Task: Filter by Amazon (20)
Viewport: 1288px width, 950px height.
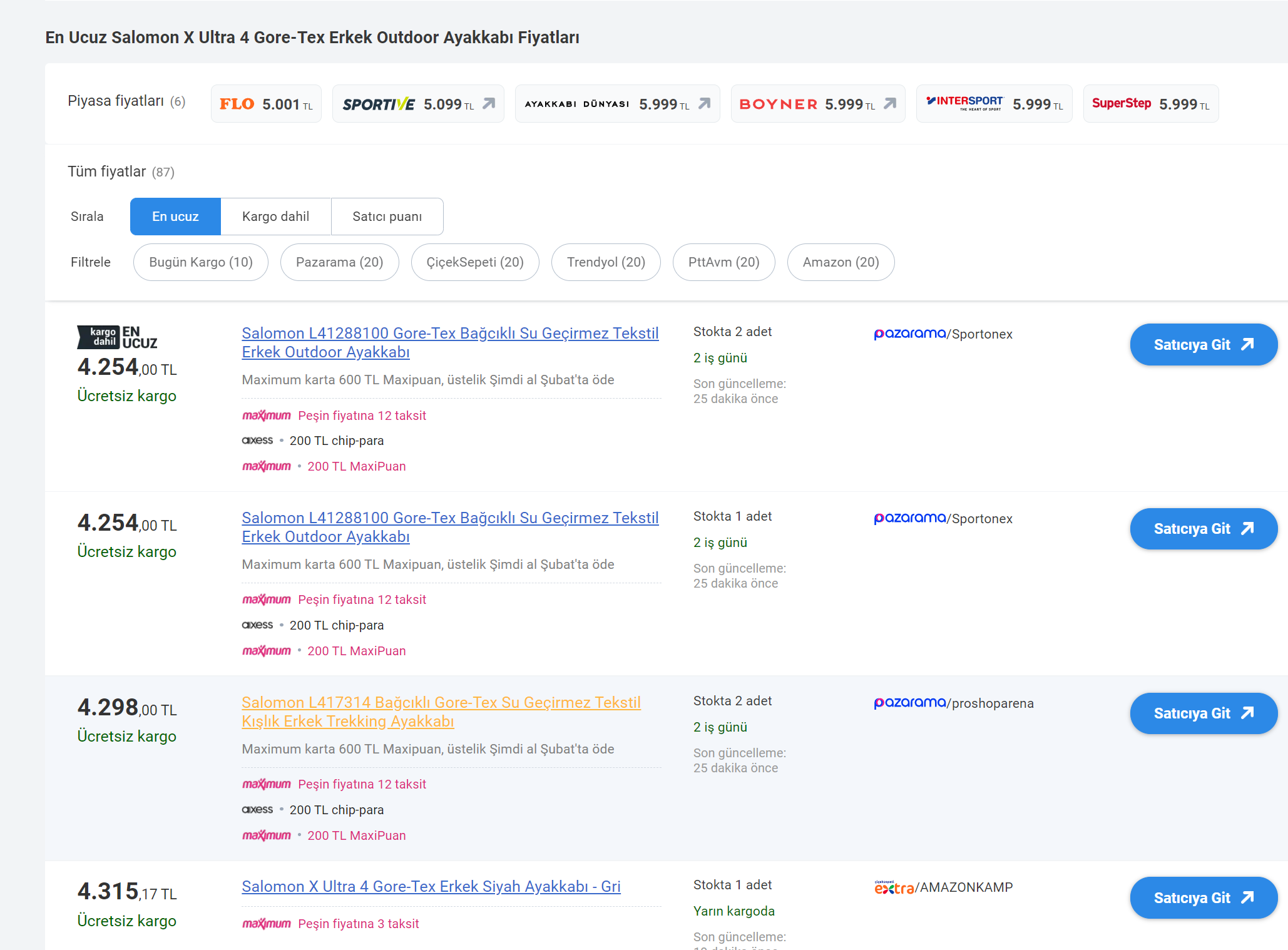Action: tap(841, 262)
